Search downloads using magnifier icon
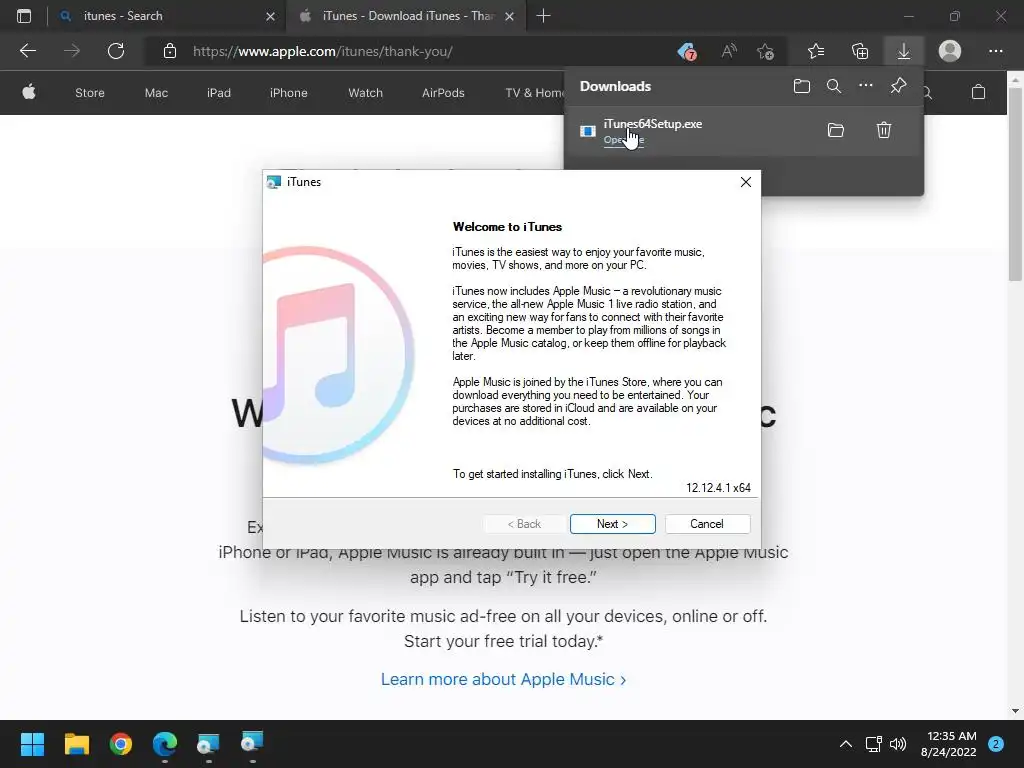The width and height of the screenshot is (1024, 768). coord(834,86)
